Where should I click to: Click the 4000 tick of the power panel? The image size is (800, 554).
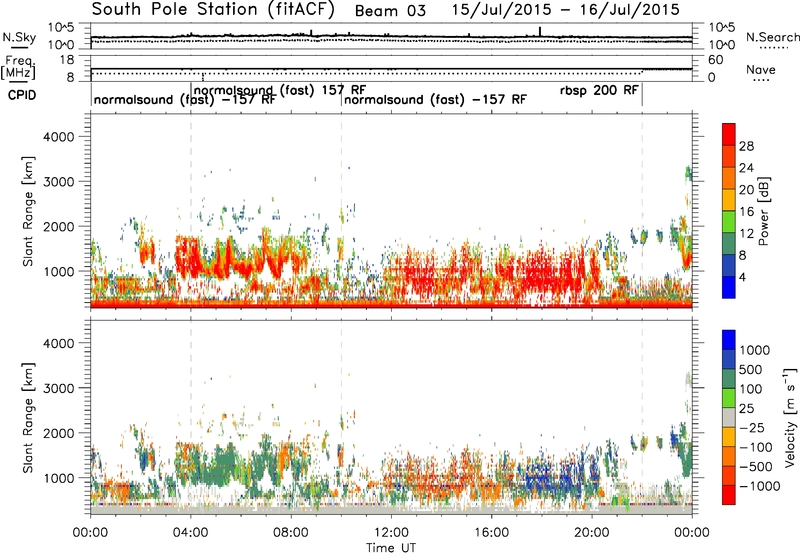coord(58,137)
